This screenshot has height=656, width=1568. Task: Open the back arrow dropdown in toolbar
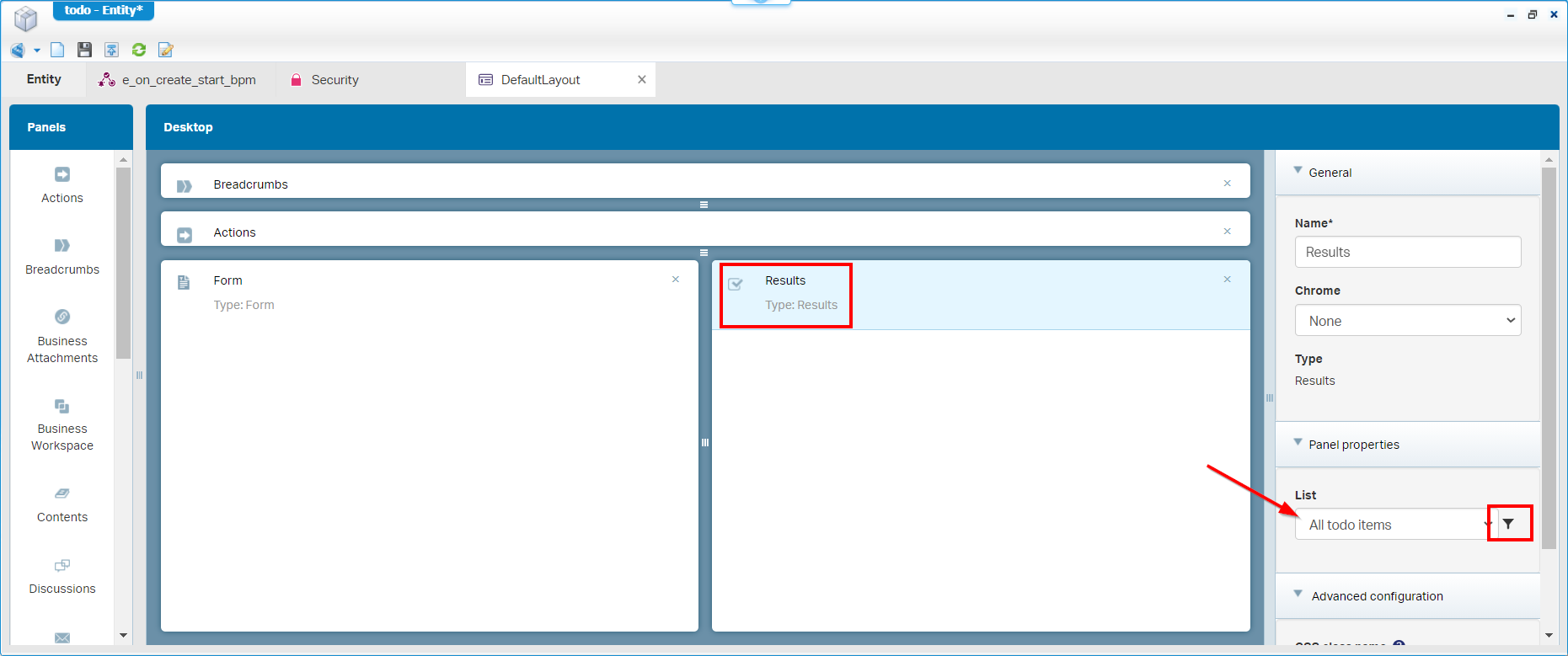point(37,51)
